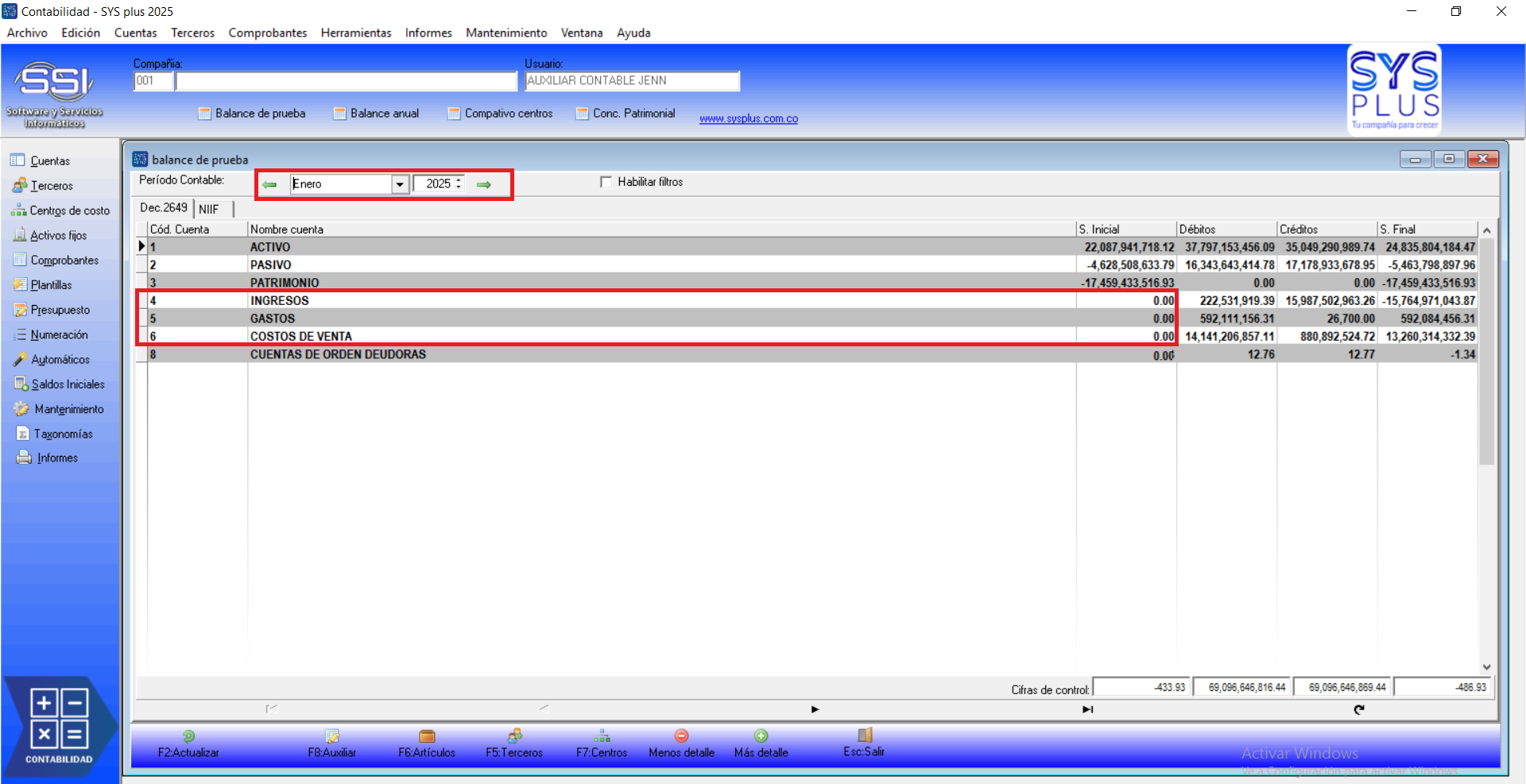The height and width of the screenshot is (784, 1526).
Task: Go to next period green arrow
Action: [484, 184]
